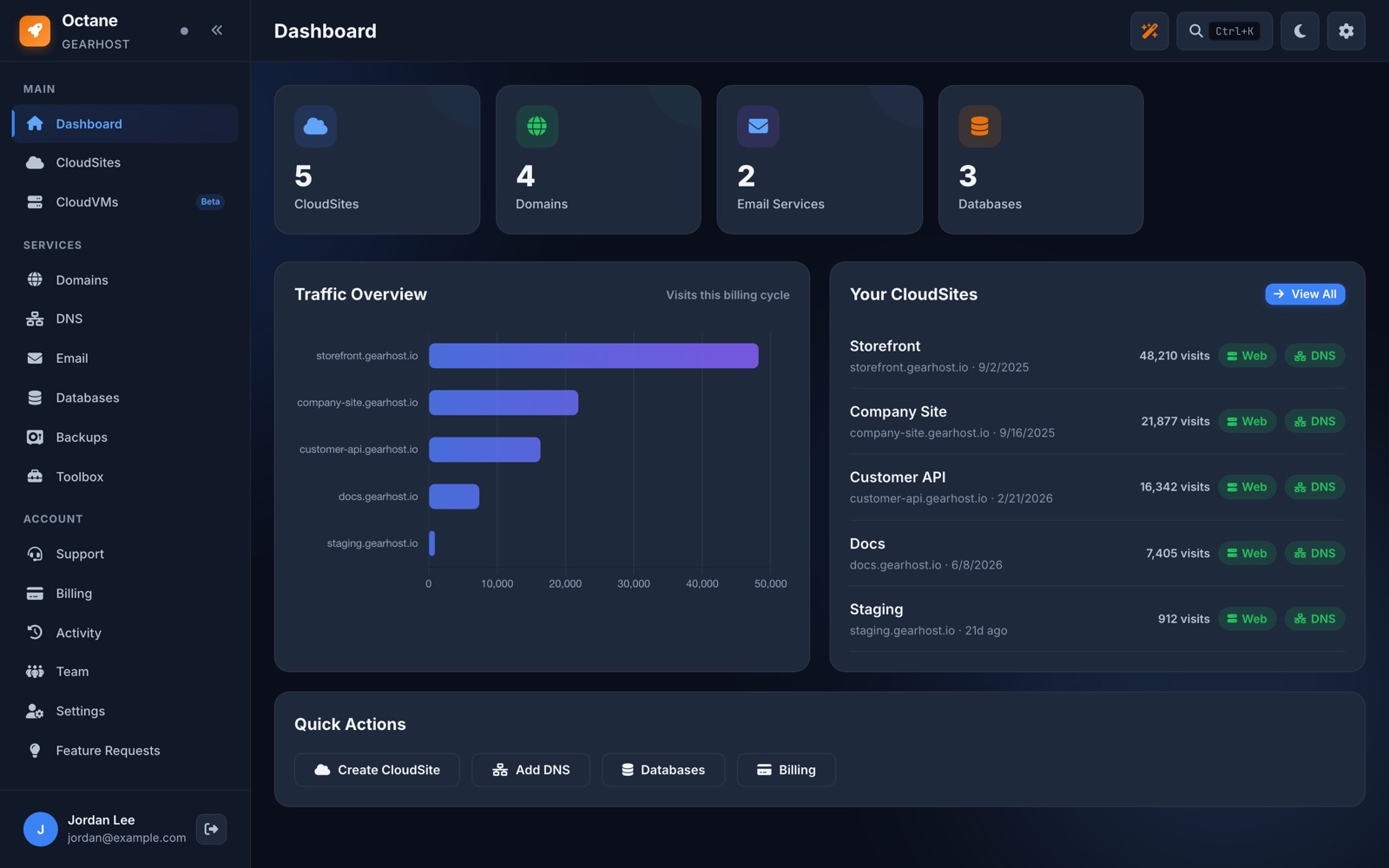Click the Octane rocket logo icon
The height and width of the screenshot is (868, 1389).
(35, 31)
